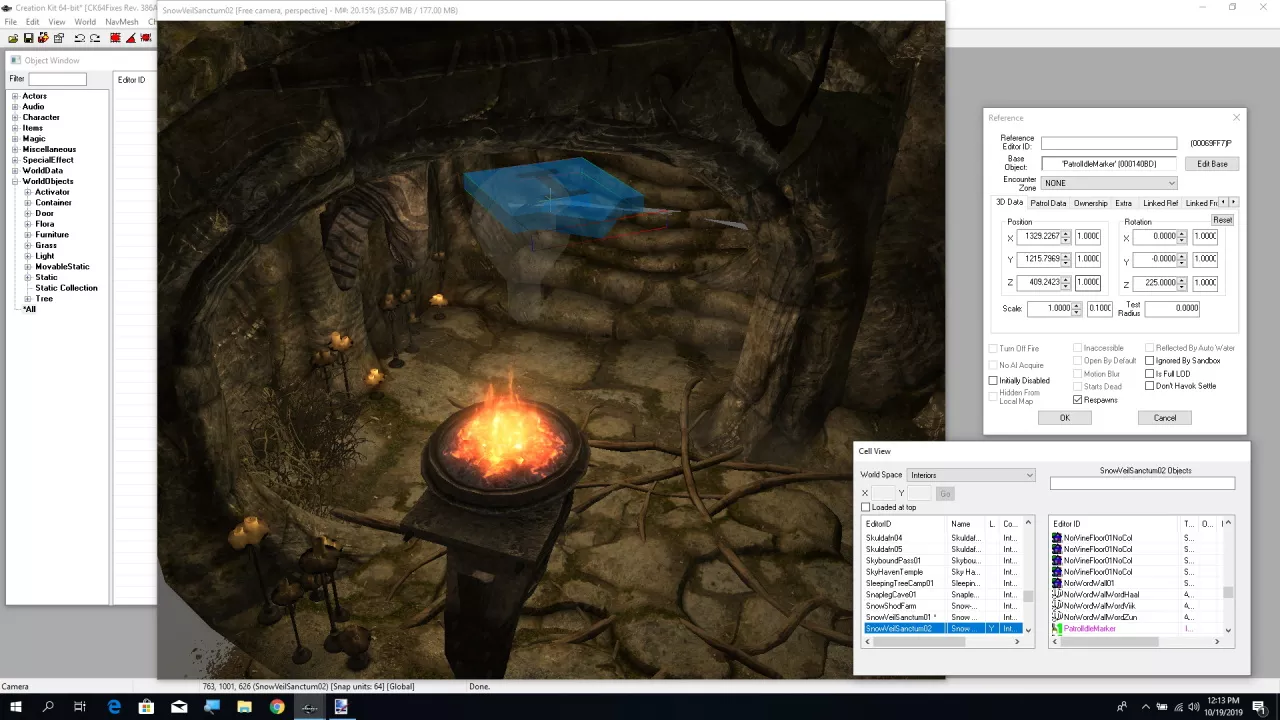Image resolution: width=1280 pixels, height=720 pixels.
Task: Click Cancel in Reference dialog
Action: pos(1165,418)
